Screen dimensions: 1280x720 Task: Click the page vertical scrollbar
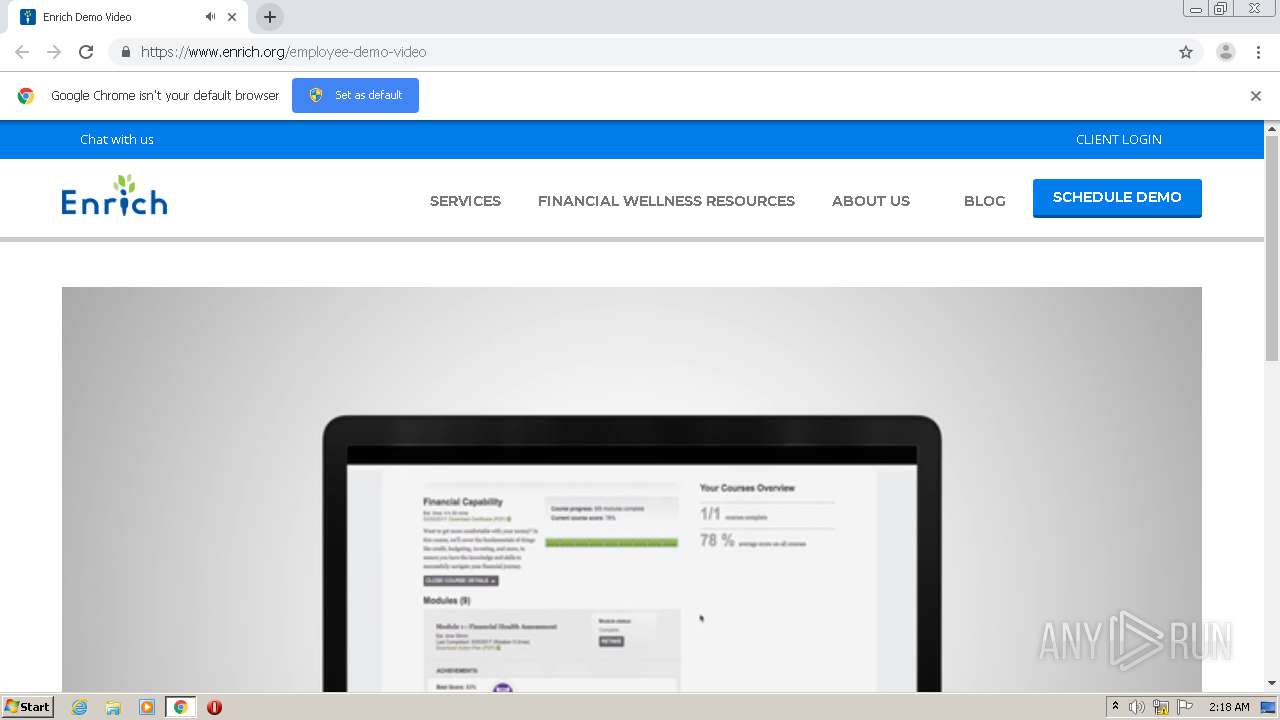pos(1272,248)
